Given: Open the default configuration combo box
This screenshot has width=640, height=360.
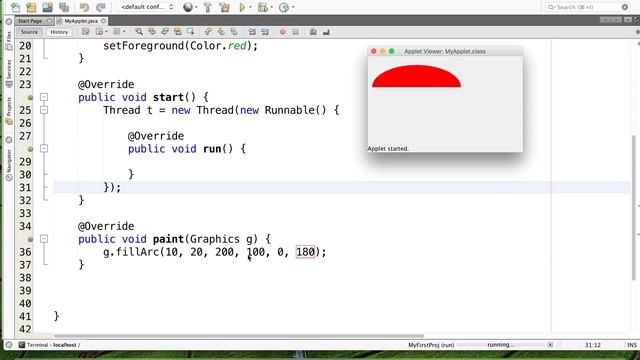Looking at the screenshot, I should click(147, 7).
